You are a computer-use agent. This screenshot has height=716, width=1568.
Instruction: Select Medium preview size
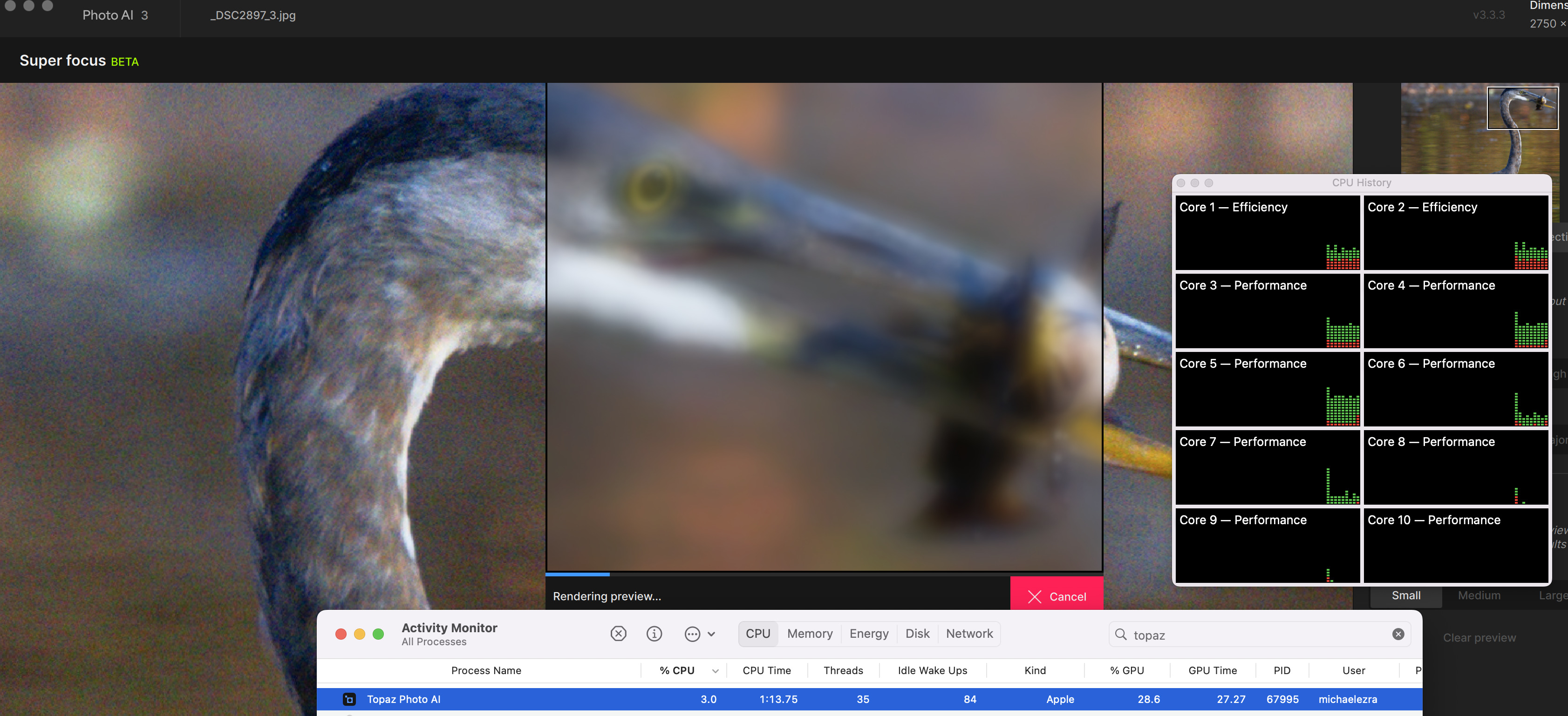pos(1479,595)
